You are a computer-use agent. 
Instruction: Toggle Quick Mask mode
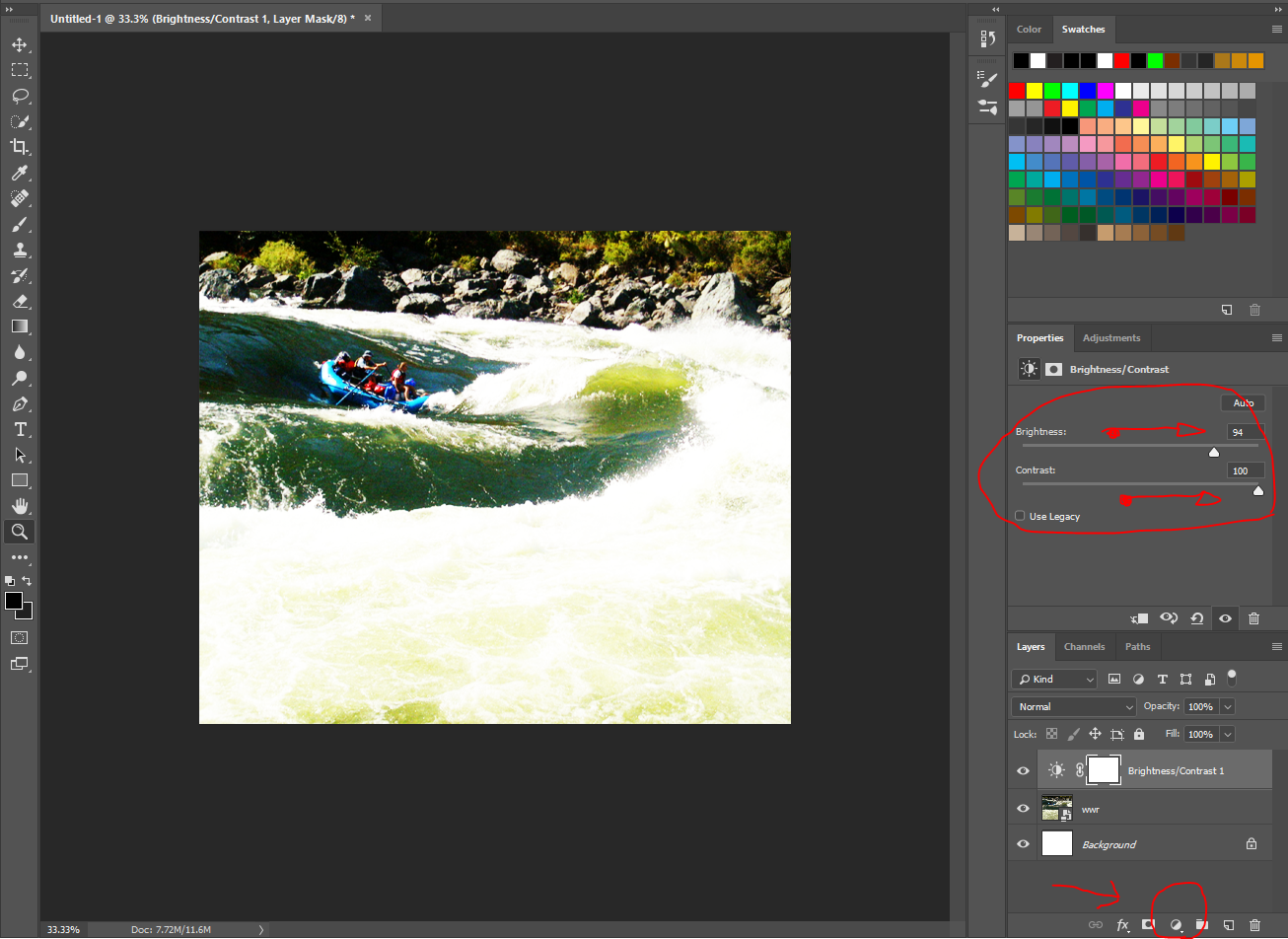[20, 638]
